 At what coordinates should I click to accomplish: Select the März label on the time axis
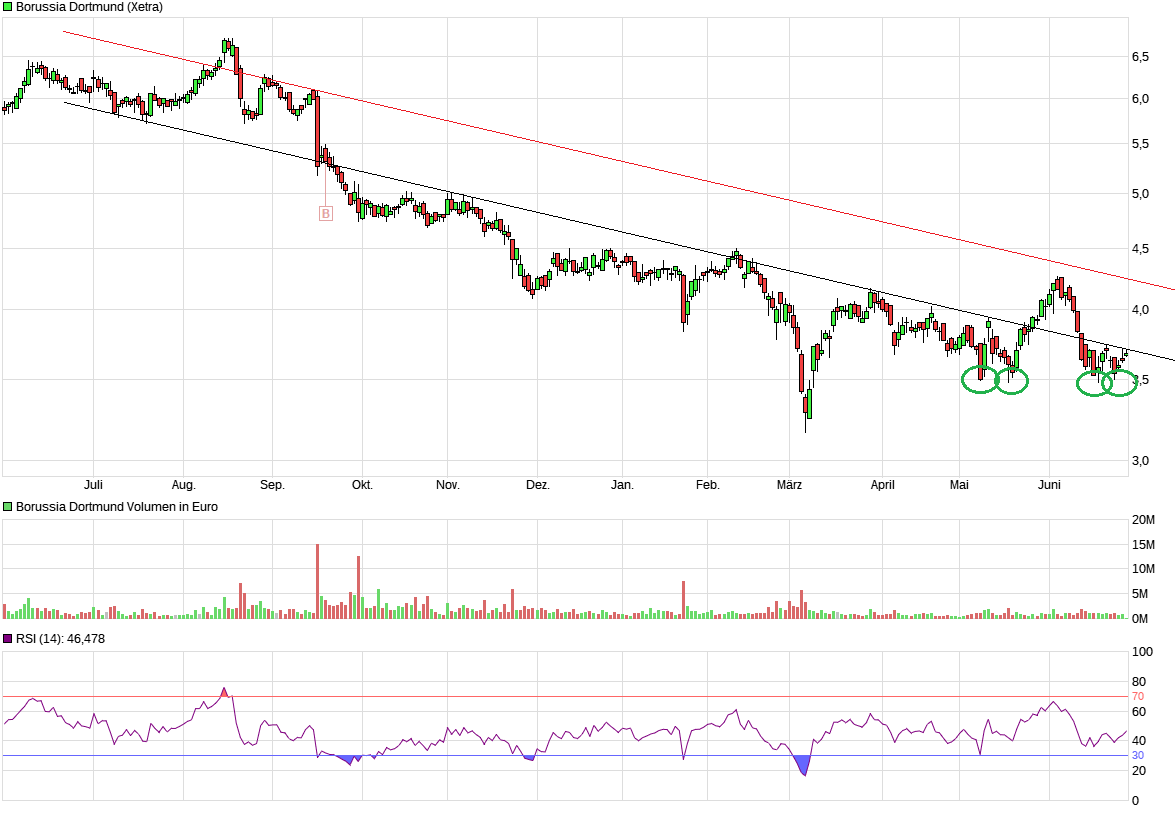coord(789,485)
